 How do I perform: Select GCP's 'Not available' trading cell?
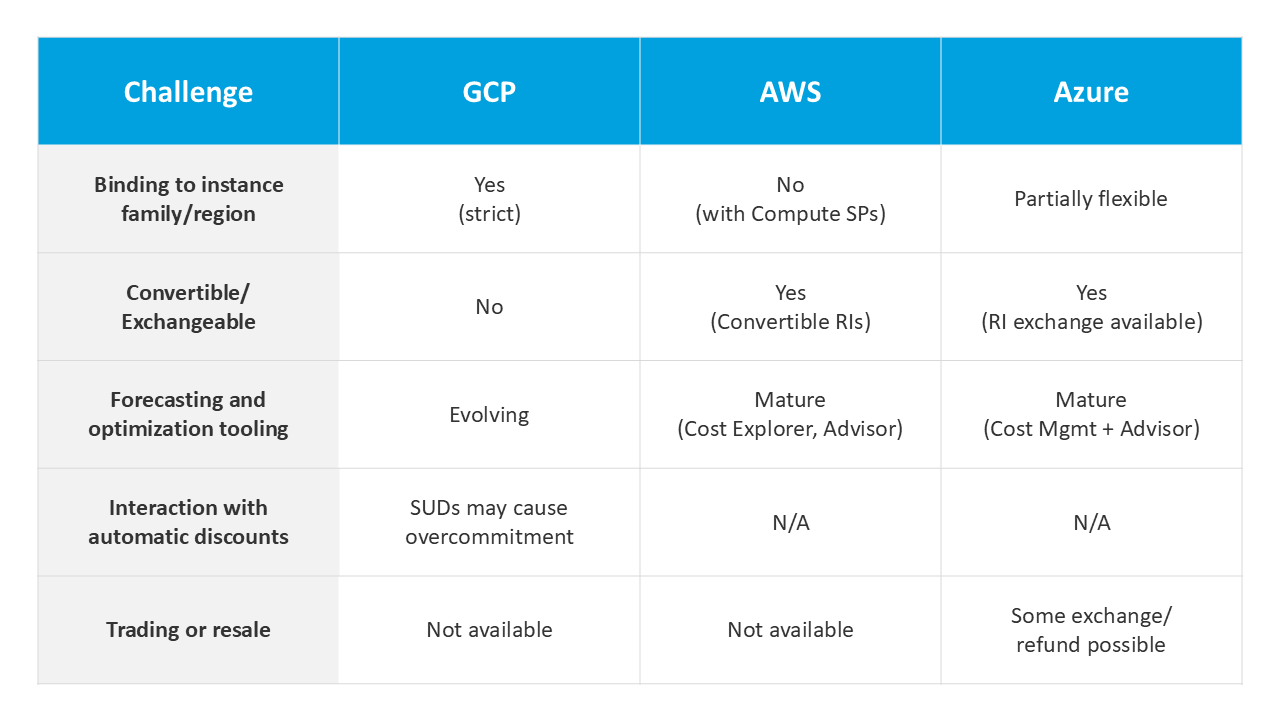coord(489,630)
